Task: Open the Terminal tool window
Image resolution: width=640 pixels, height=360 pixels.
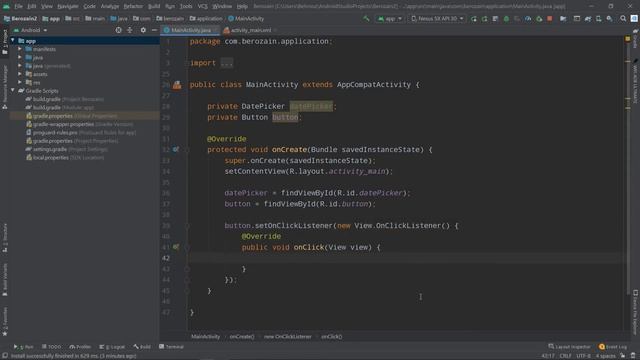Action: (171, 347)
